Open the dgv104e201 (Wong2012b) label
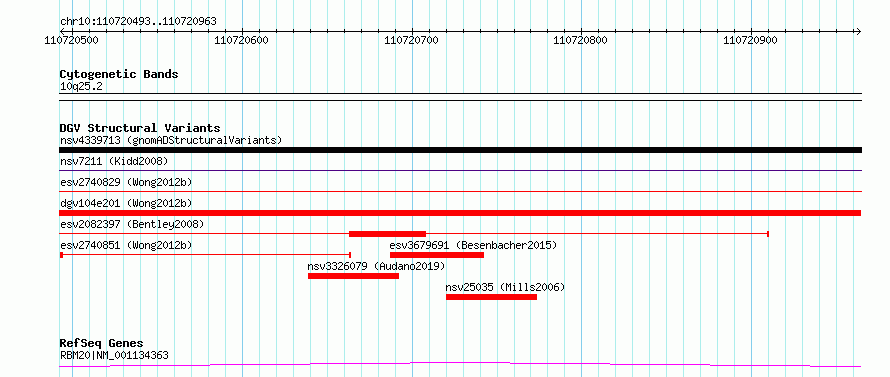 click(x=126, y=203)
